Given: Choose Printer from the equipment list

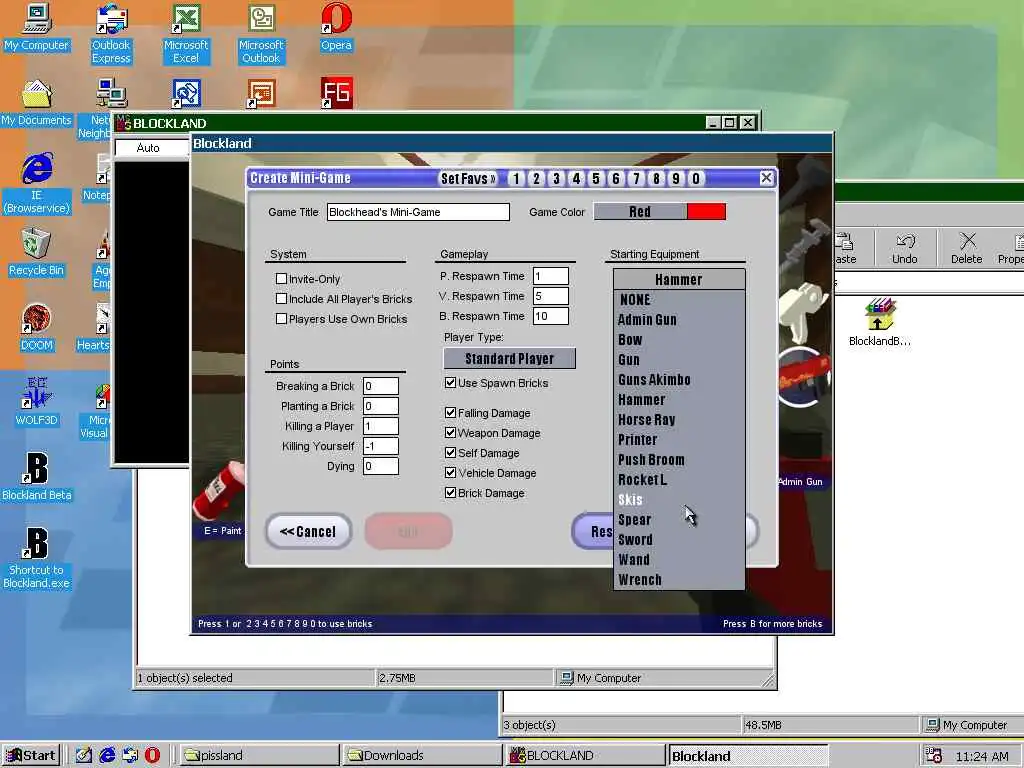Looking at the screenshot, I should pyautogui.click(x=679, y=440).
